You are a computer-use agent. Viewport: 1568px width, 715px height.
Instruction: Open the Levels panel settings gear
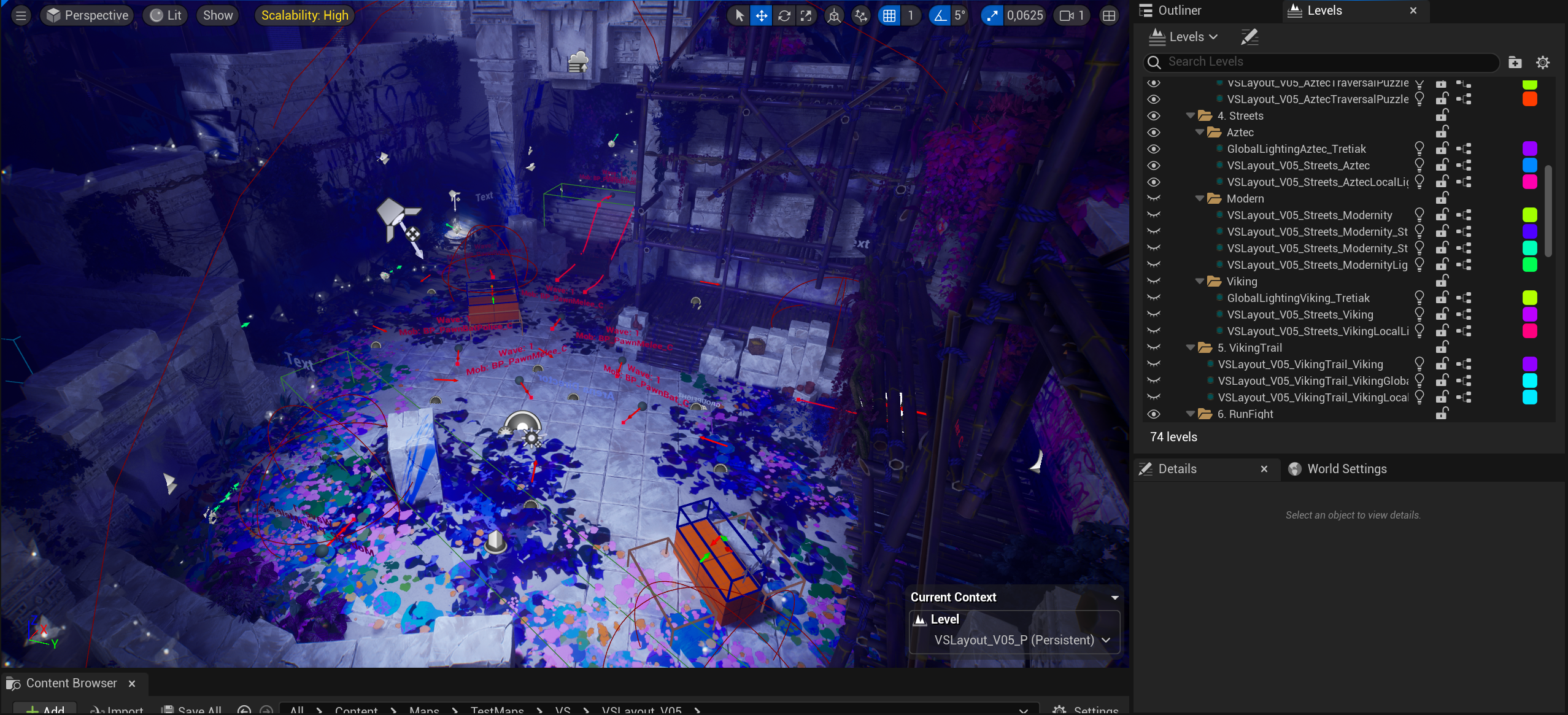click(1542, 62)
